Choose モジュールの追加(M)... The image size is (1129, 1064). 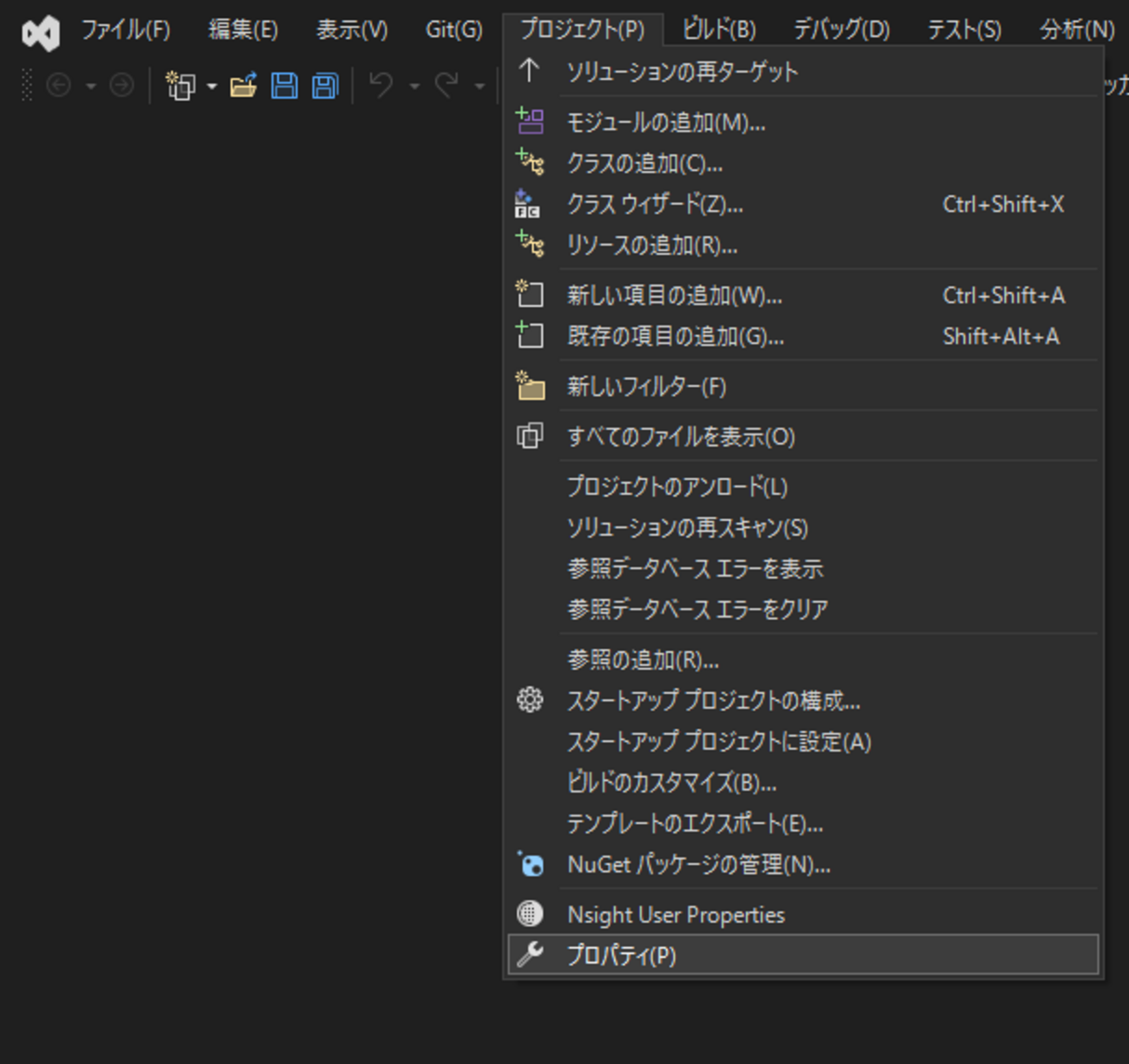(803, 122)
